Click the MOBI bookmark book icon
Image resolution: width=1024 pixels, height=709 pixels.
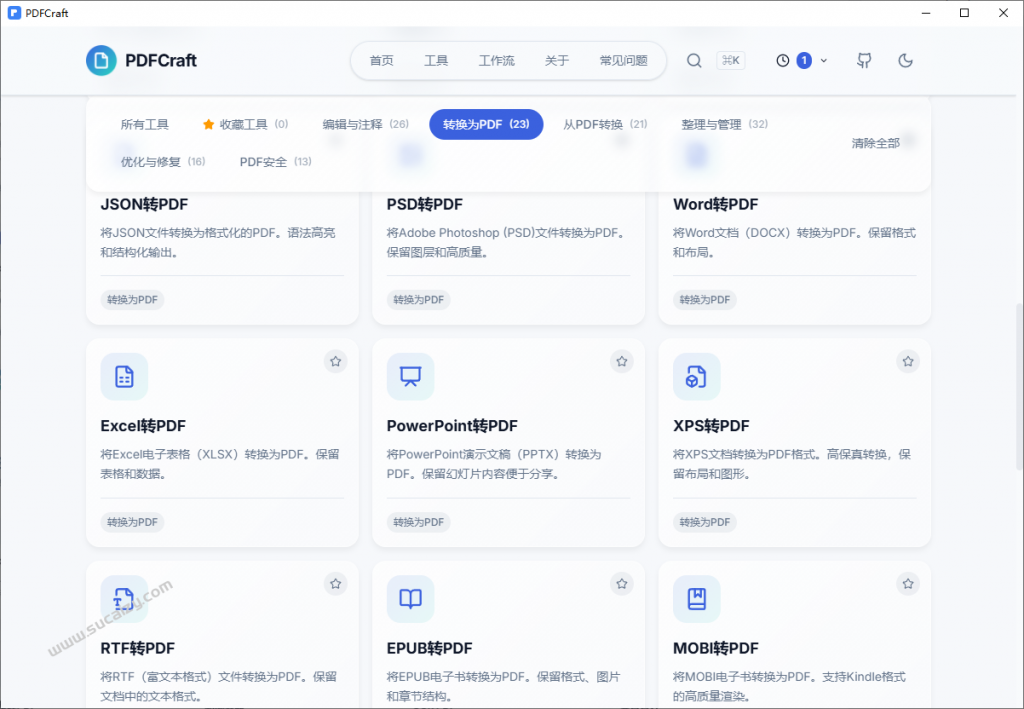coord(697,599)
